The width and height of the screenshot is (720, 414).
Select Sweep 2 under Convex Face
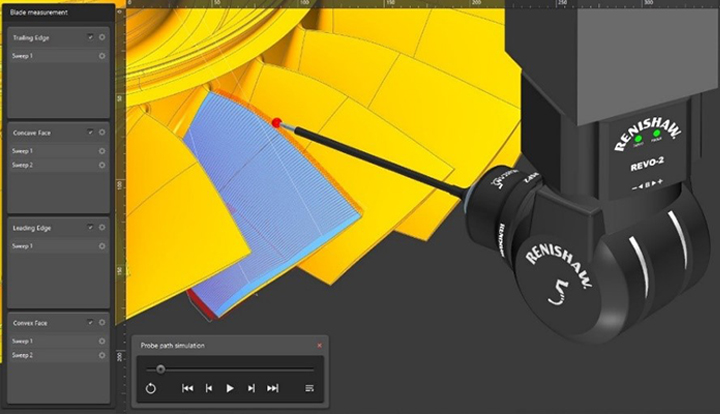point(58,356)
